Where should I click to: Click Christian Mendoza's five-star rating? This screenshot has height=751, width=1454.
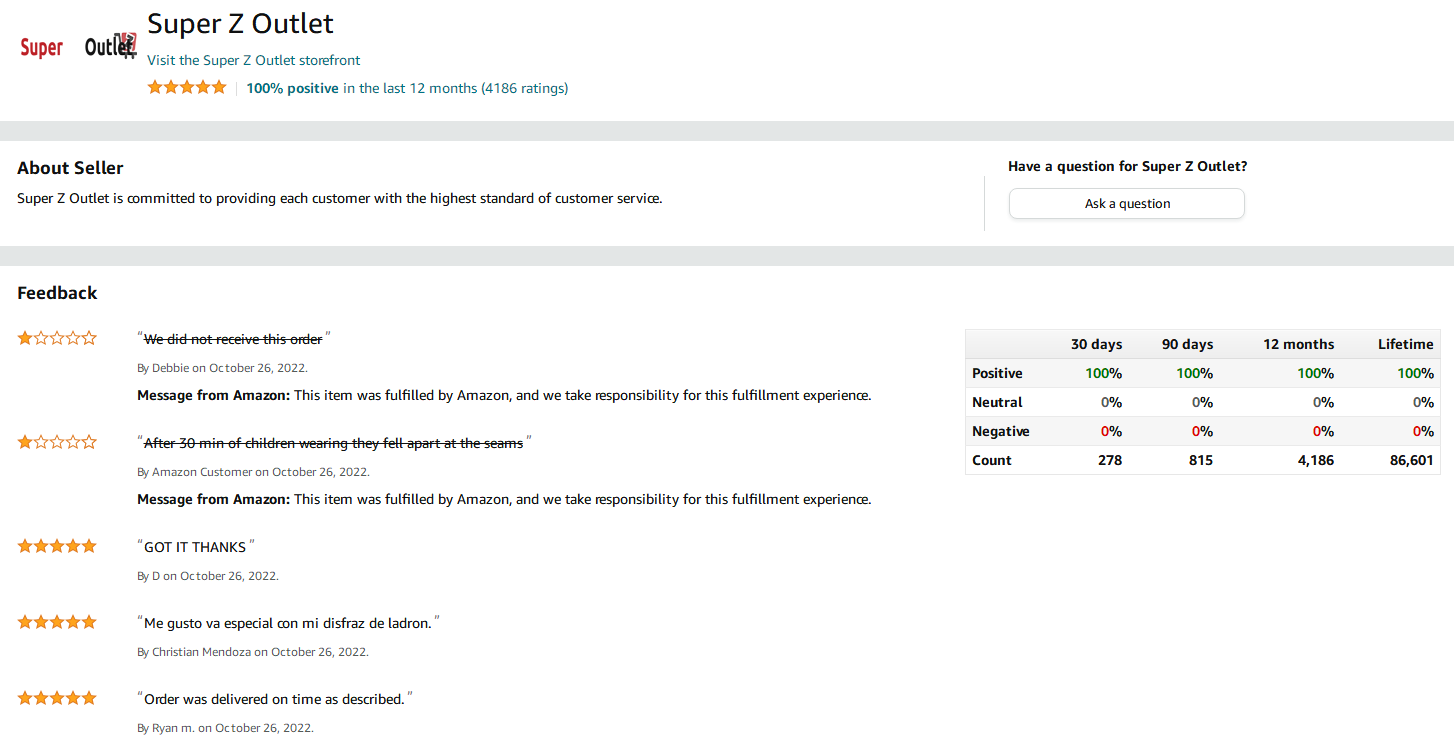[x=57, y=622]
